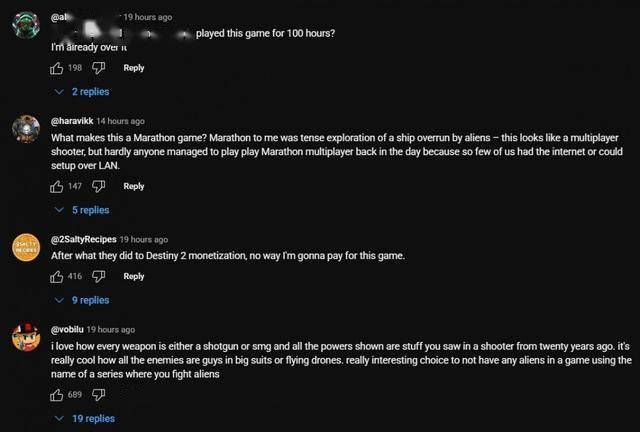Like @2SaltyRecipes' Destiny 2 comment
640x432 pixels.
pos(56,276)
